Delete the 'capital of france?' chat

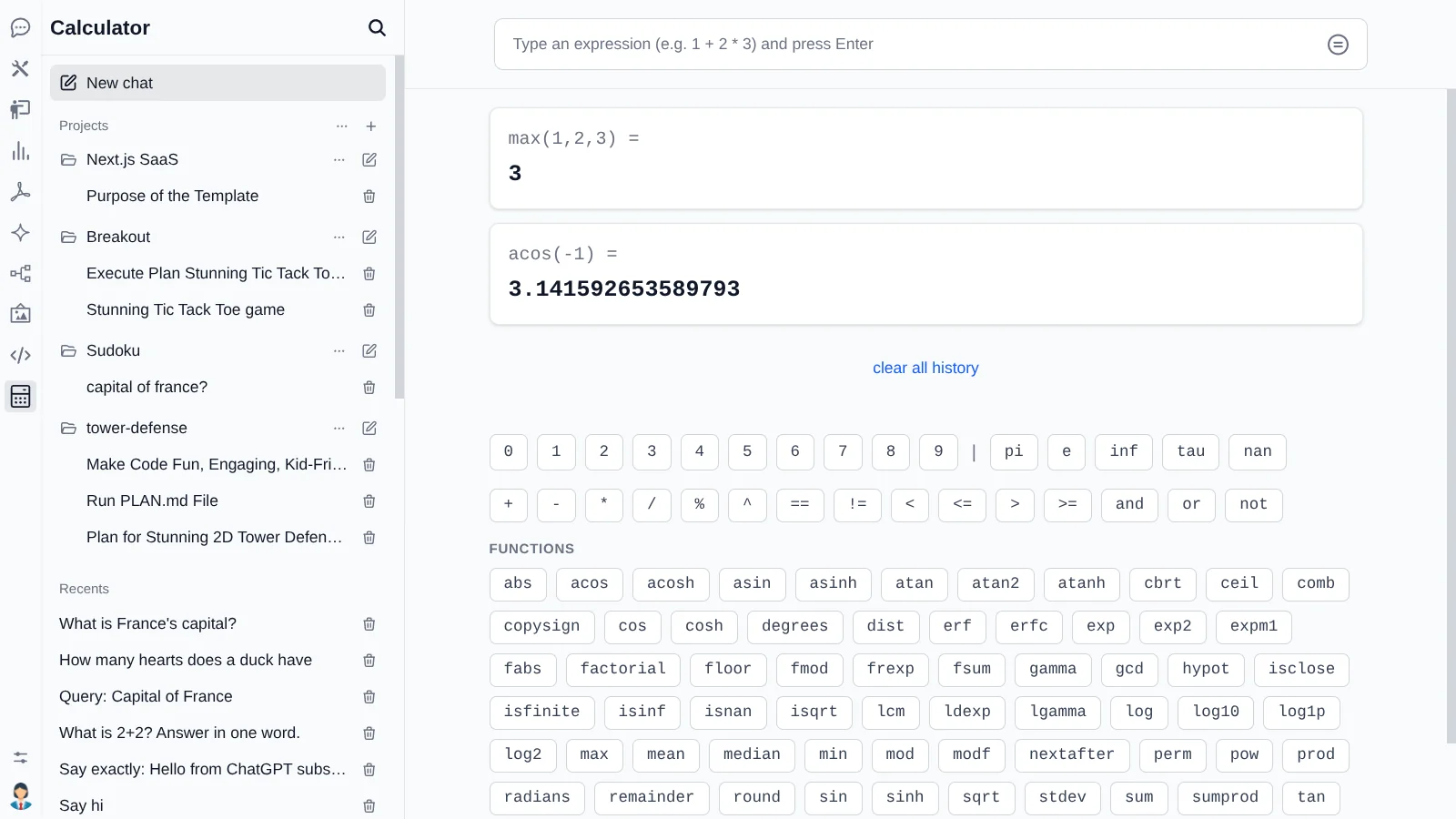pos(369,388)
